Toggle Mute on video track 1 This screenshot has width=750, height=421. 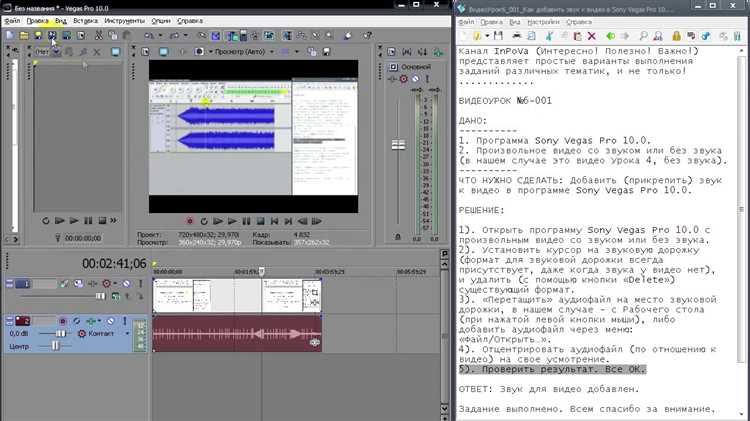[x=126, y=284]
